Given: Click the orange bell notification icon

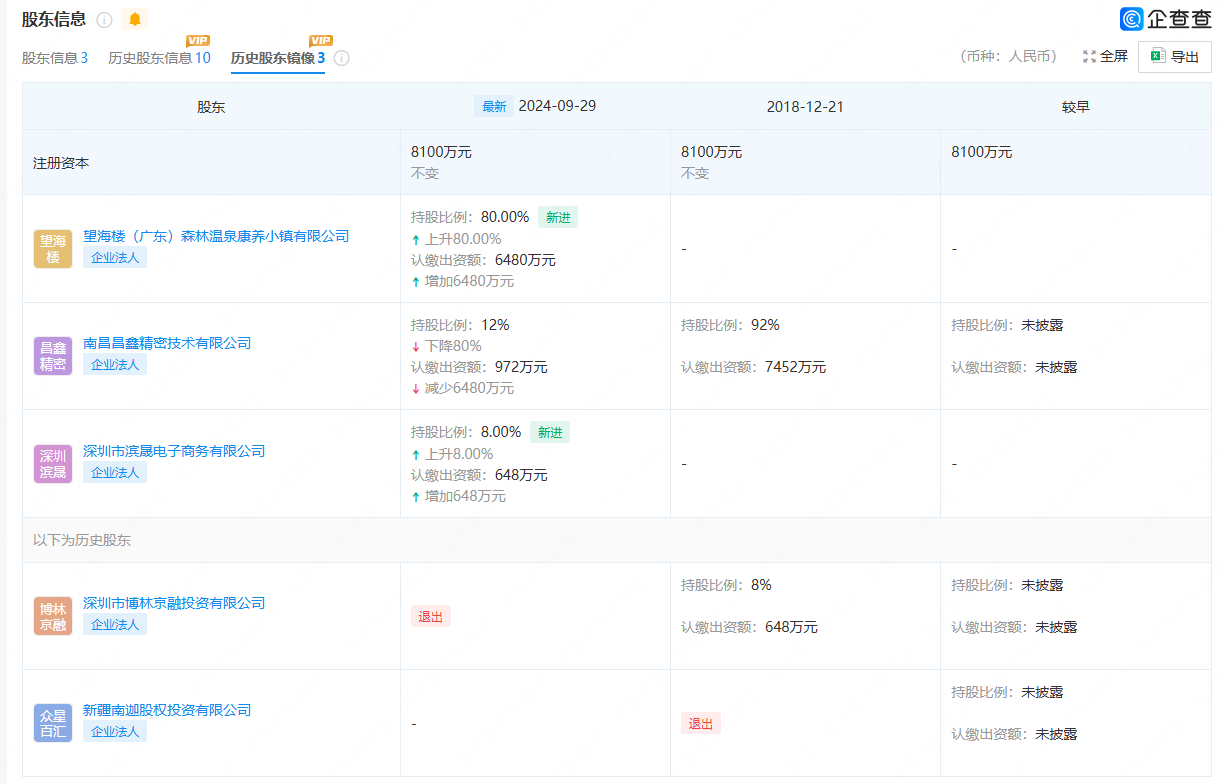Looking at the screenshot, I should 135,20.
